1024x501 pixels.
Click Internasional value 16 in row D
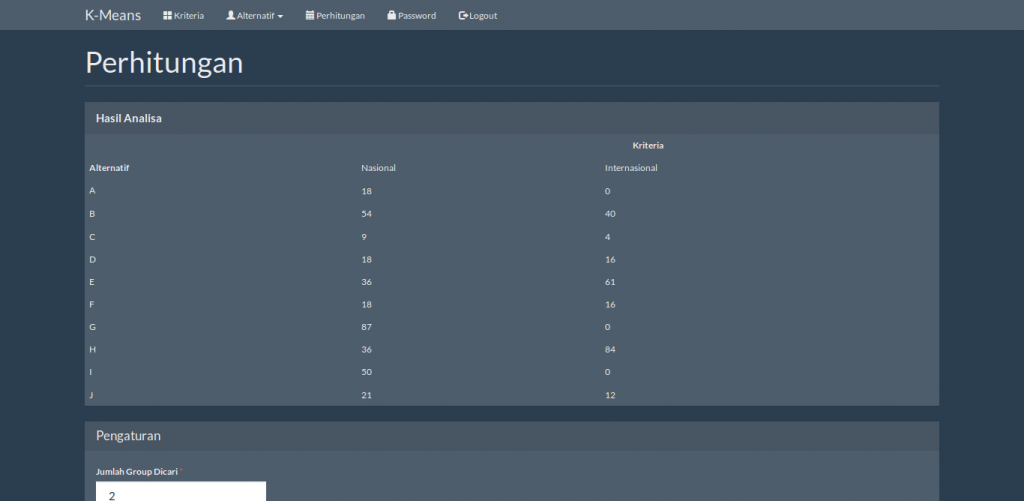pos(610,259)
